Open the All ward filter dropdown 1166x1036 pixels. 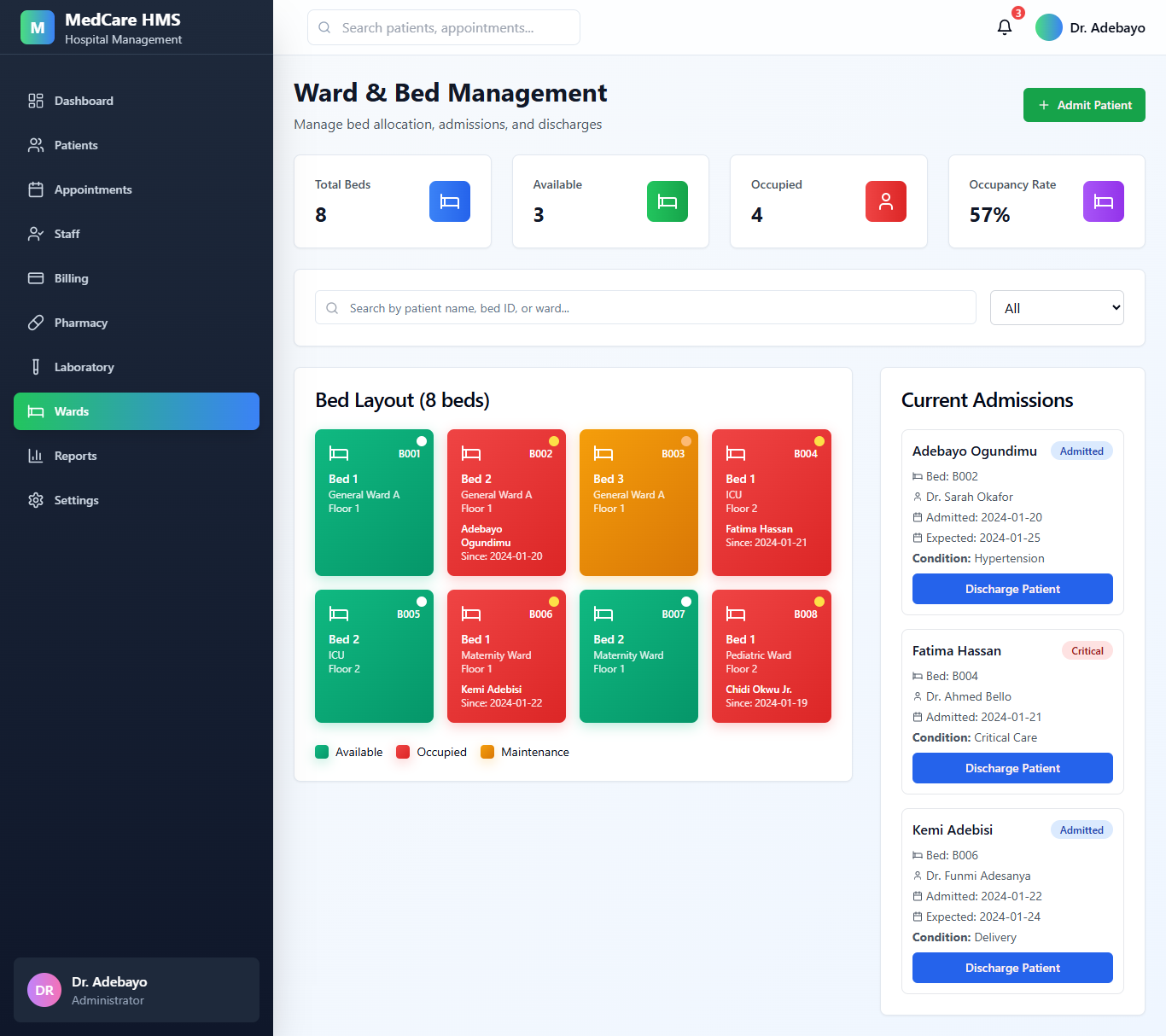(1057, 308)
